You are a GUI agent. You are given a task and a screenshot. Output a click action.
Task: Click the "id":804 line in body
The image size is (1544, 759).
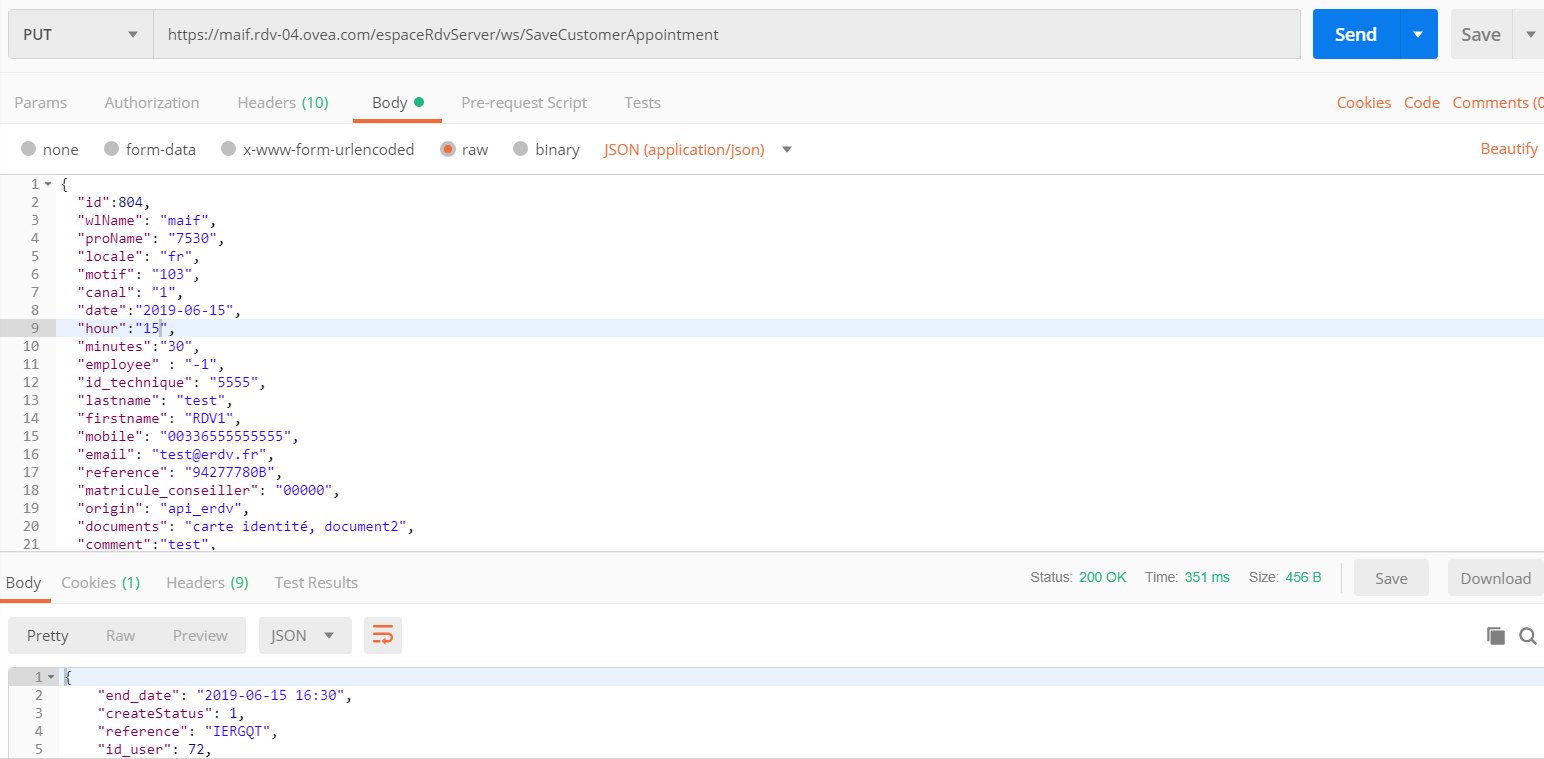coord(113,202)
